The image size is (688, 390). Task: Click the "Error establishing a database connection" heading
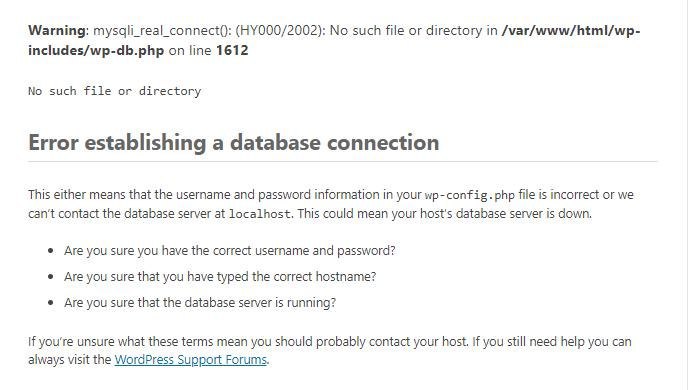233,143
